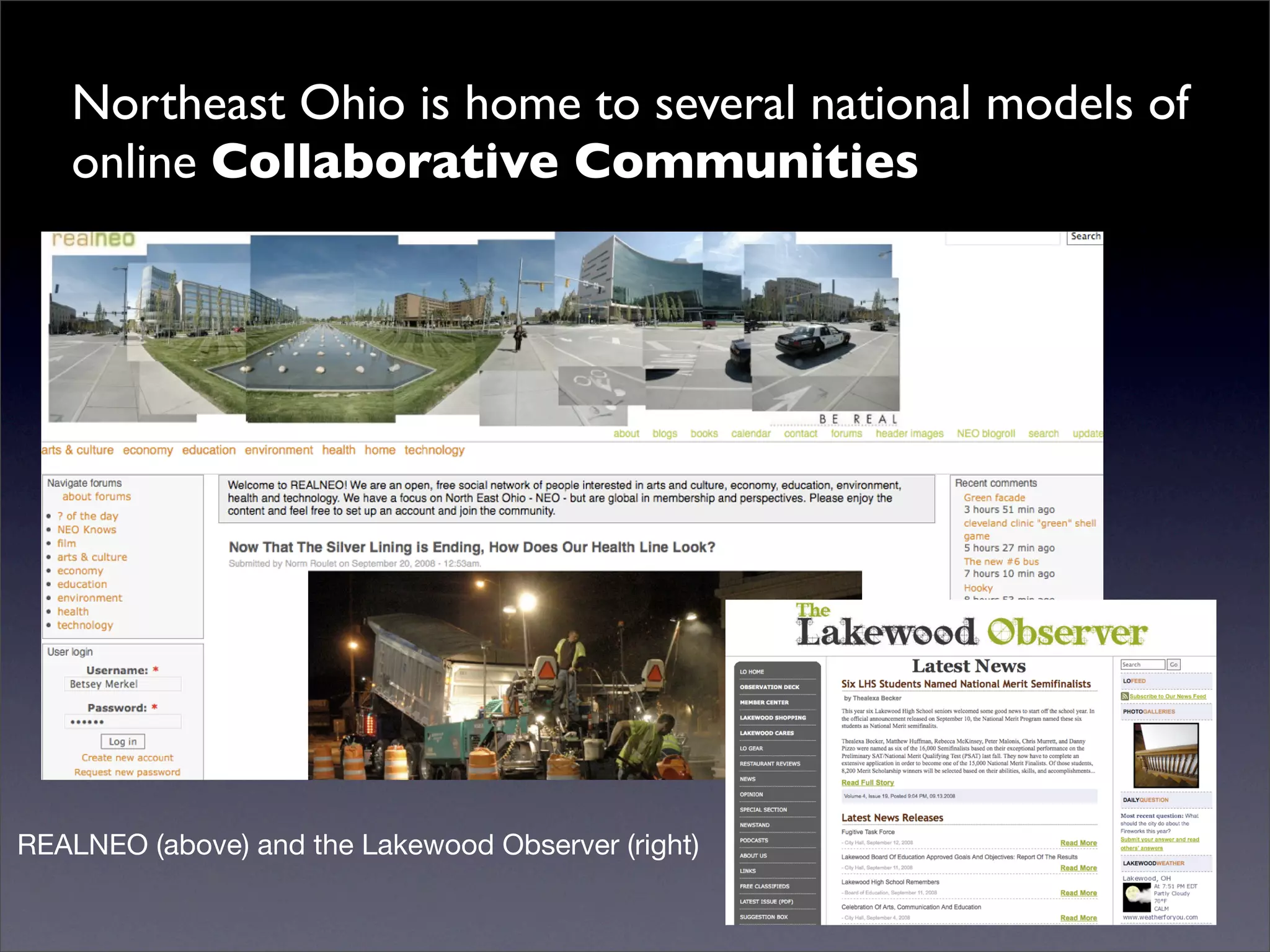Open FREE CLASSIFIEDS sidebar item

pyautogui.click(x=764, y=886)
